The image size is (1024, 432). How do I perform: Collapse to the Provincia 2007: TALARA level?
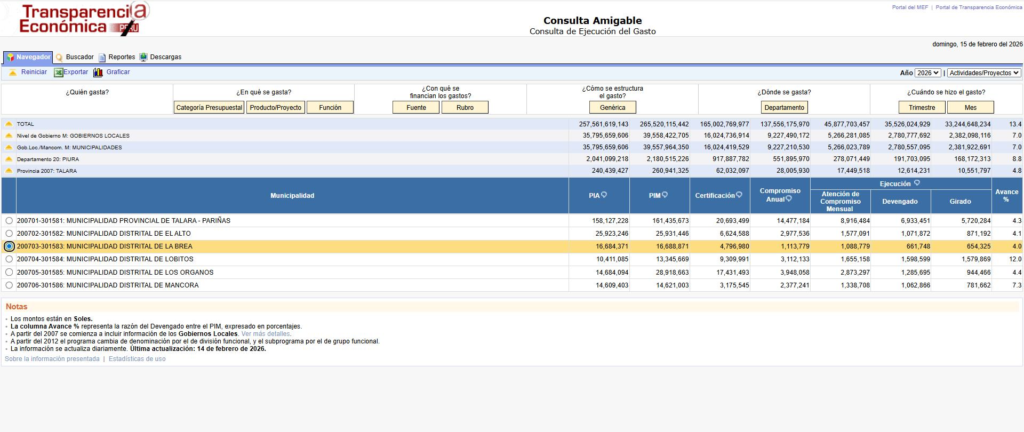(x=9, y=170)
